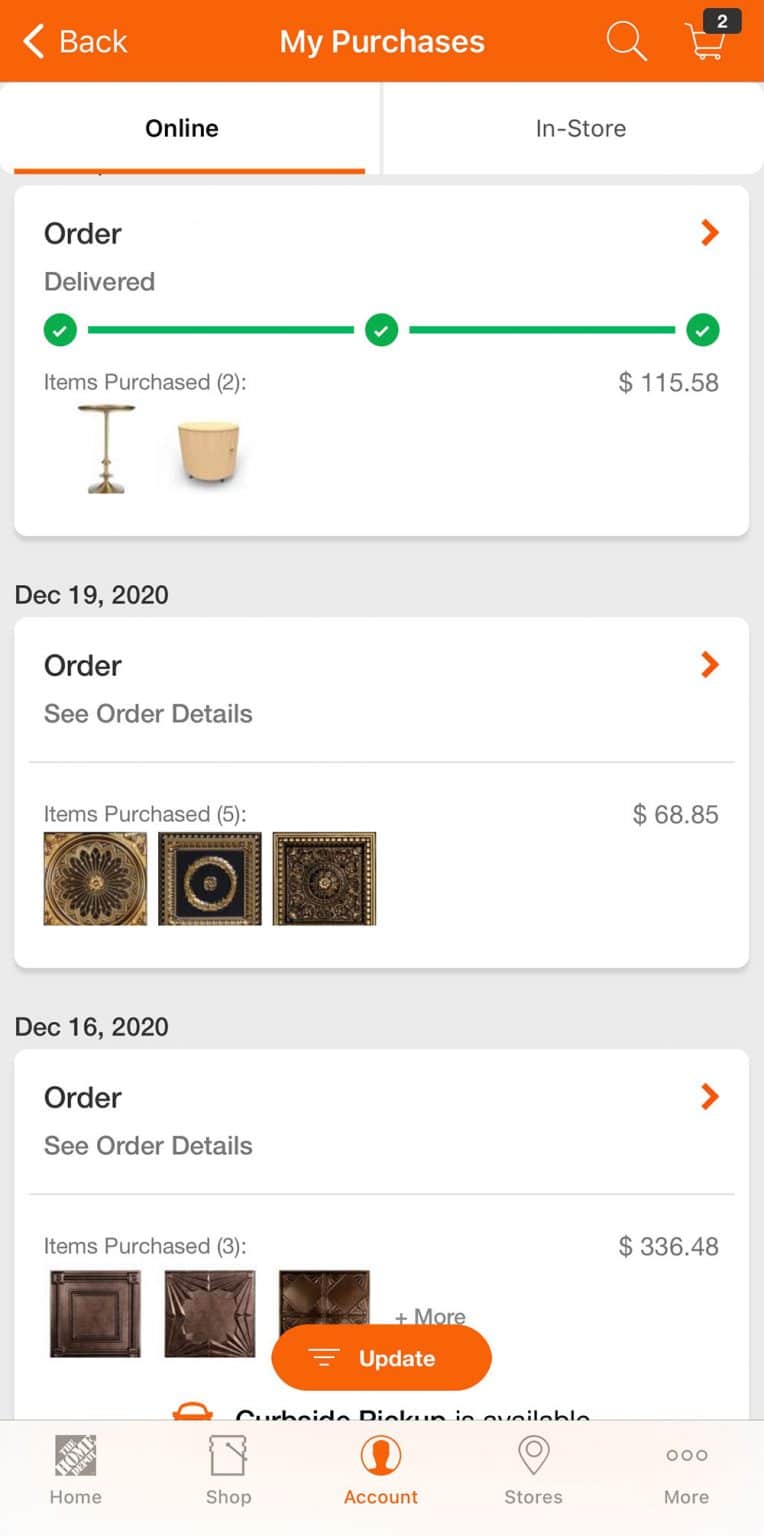Viewport: 764px width, 1536px height.
Task: Tap the search magnifier icon
Action: (626, 42)
